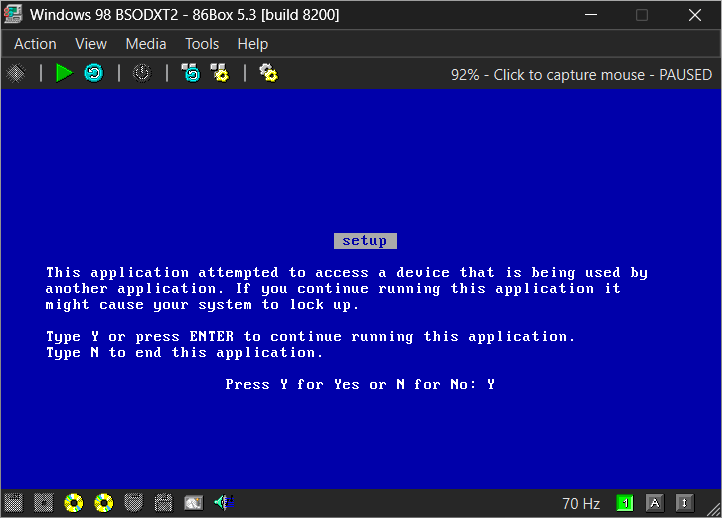
Task: Click the greyed cartridge-shaped drive status icon
Action: pyautogui.click(x=163, y=503)
